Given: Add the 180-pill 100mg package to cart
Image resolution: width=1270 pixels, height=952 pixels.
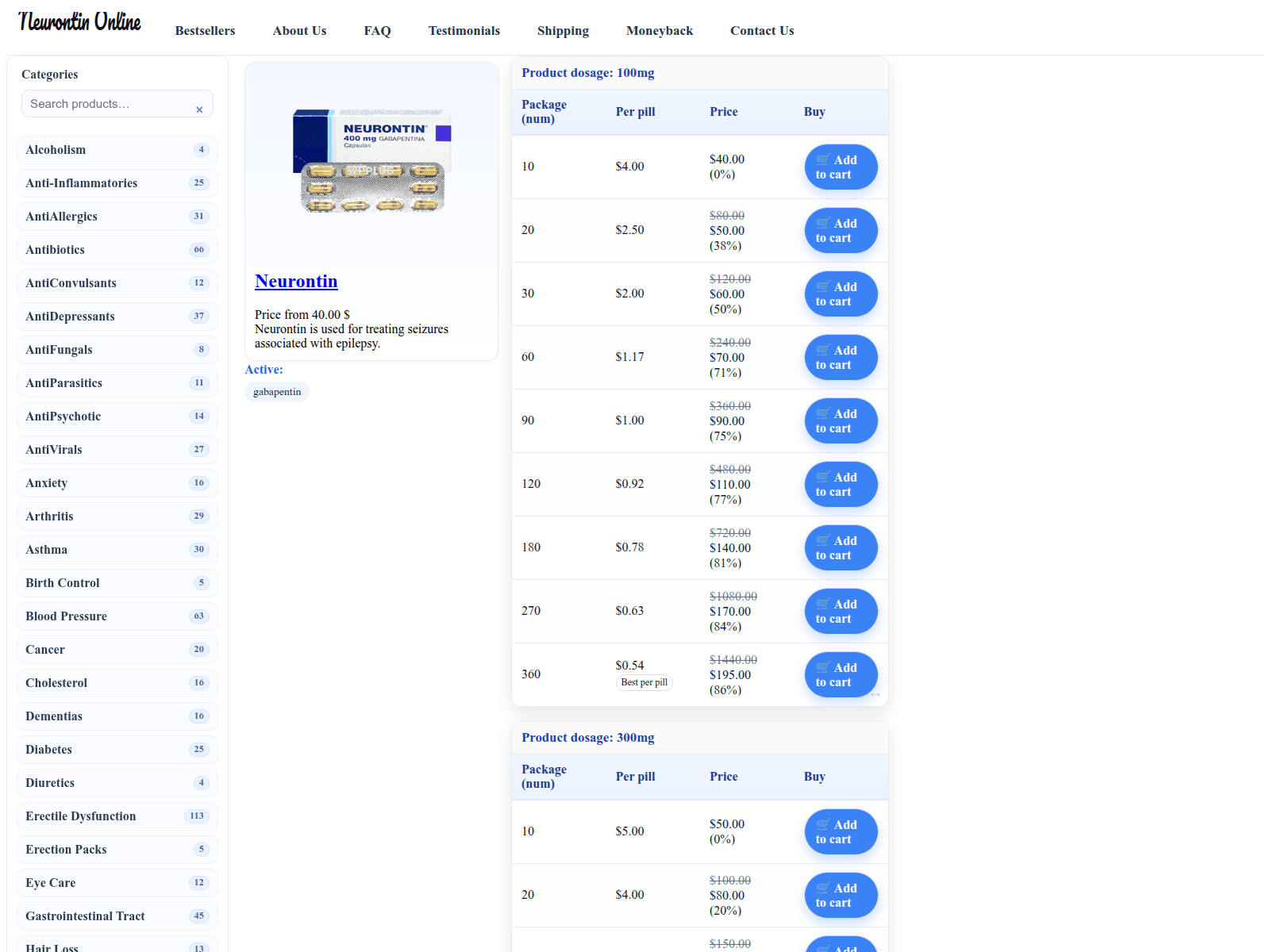Looking at the screenshot, I should click(x=841, y=548).
